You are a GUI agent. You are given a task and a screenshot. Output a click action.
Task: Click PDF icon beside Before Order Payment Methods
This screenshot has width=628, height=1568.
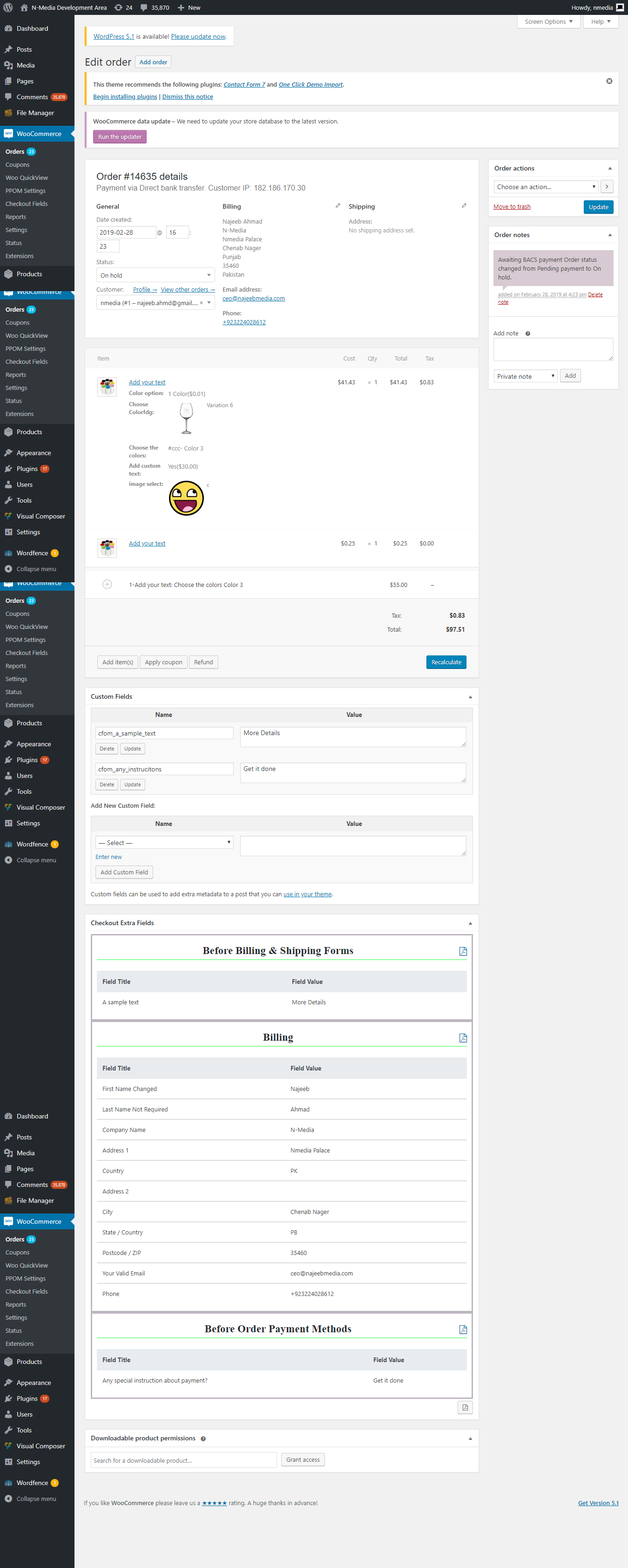coord(462,1329)
